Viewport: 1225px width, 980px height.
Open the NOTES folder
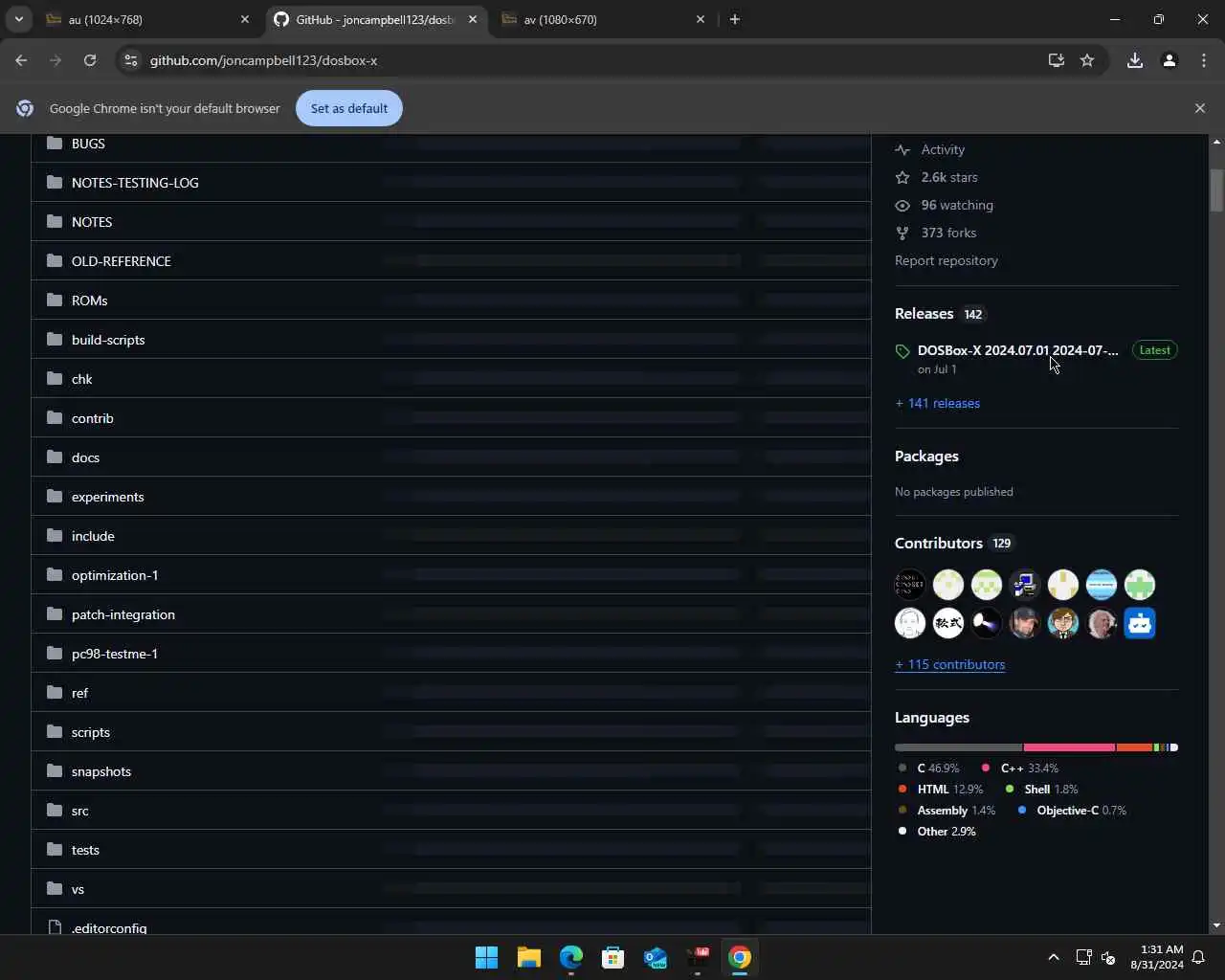92,222
